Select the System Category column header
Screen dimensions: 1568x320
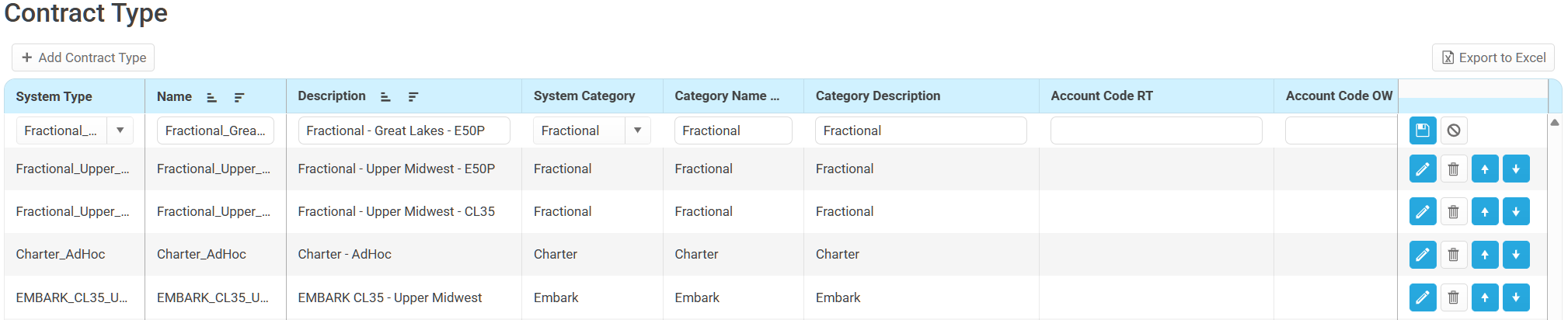(x=584, y=96)
